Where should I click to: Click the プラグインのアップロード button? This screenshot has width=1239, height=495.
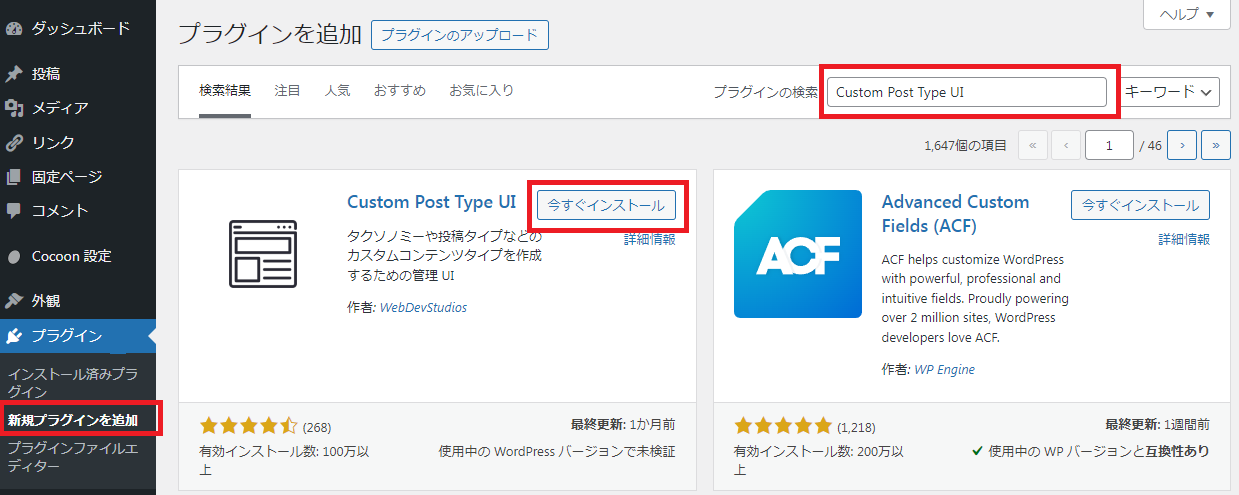point(460,34)
